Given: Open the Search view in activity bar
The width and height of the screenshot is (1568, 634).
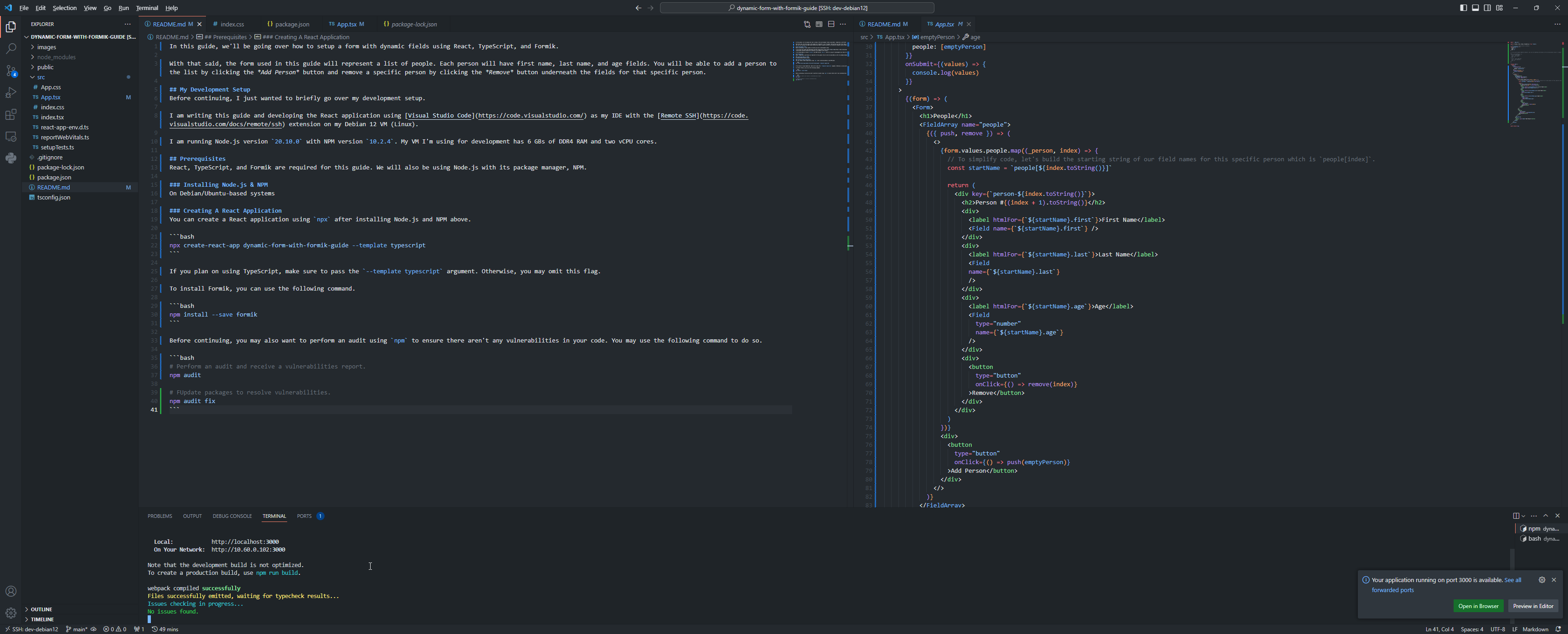Looking at the screenshot, I should click(10, 49).
